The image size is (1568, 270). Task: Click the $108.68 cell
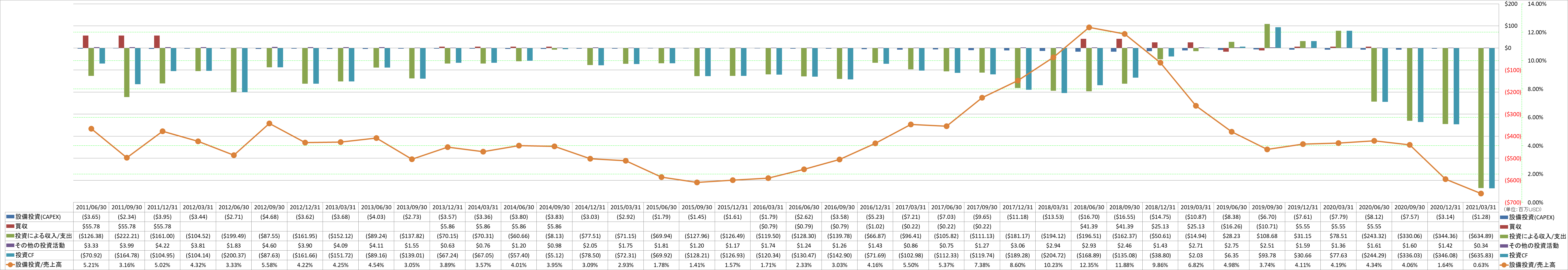point(1267,236)
